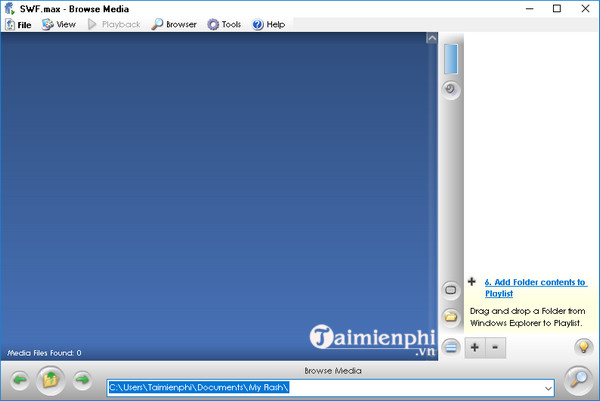
Task: Click the SWF.max title bar app icon
Action: pos(9,8)
